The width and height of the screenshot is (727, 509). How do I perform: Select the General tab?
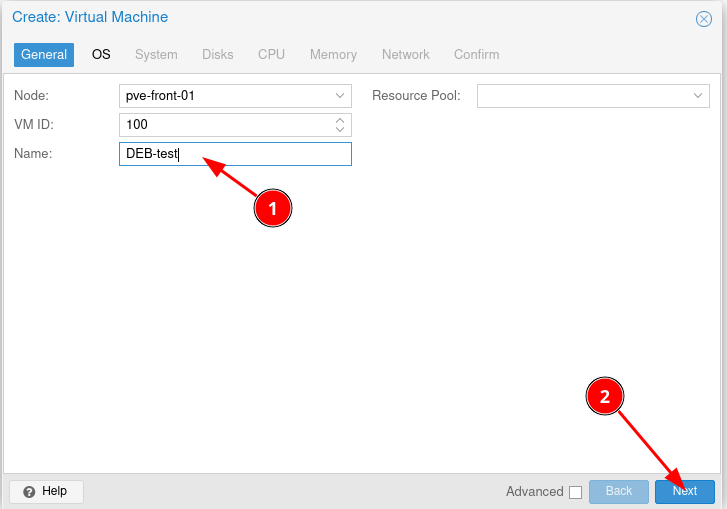[x=44, y=55]
